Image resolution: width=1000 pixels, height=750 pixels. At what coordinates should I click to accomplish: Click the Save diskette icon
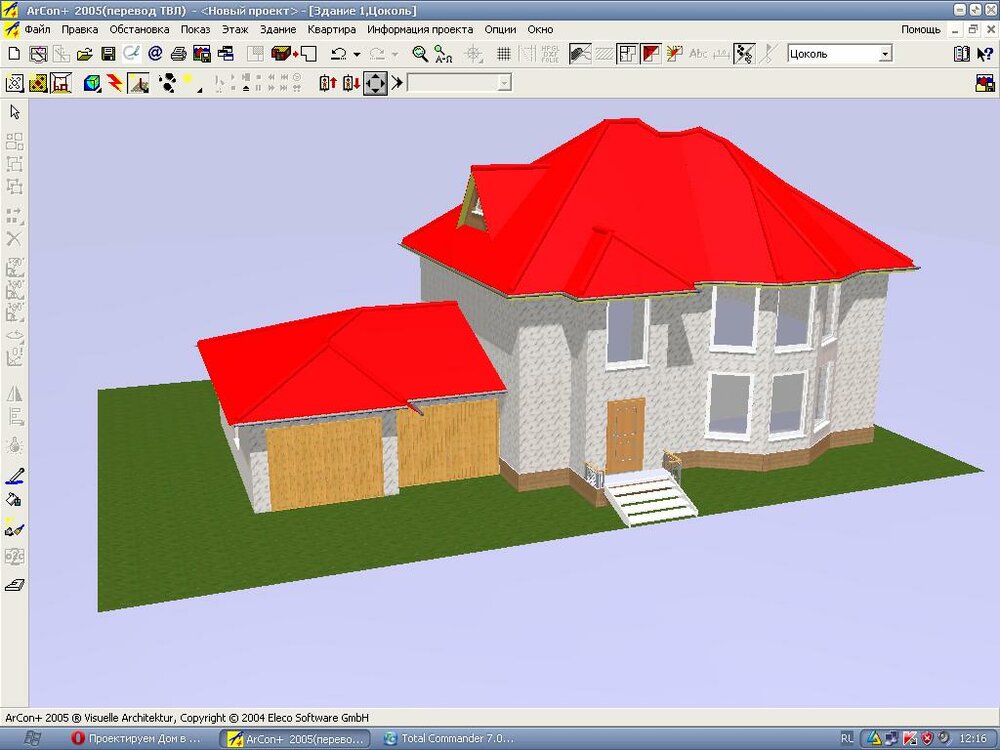(108, 54)
